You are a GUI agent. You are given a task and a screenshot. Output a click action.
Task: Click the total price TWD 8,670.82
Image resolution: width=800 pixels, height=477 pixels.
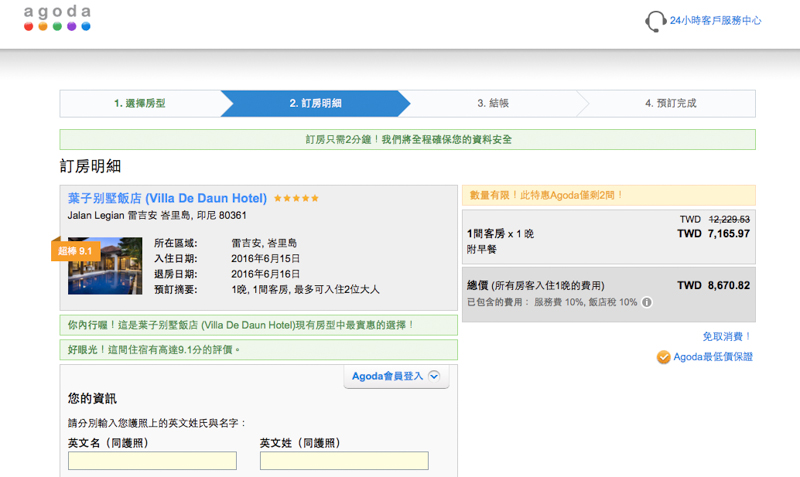coord(713,286)
